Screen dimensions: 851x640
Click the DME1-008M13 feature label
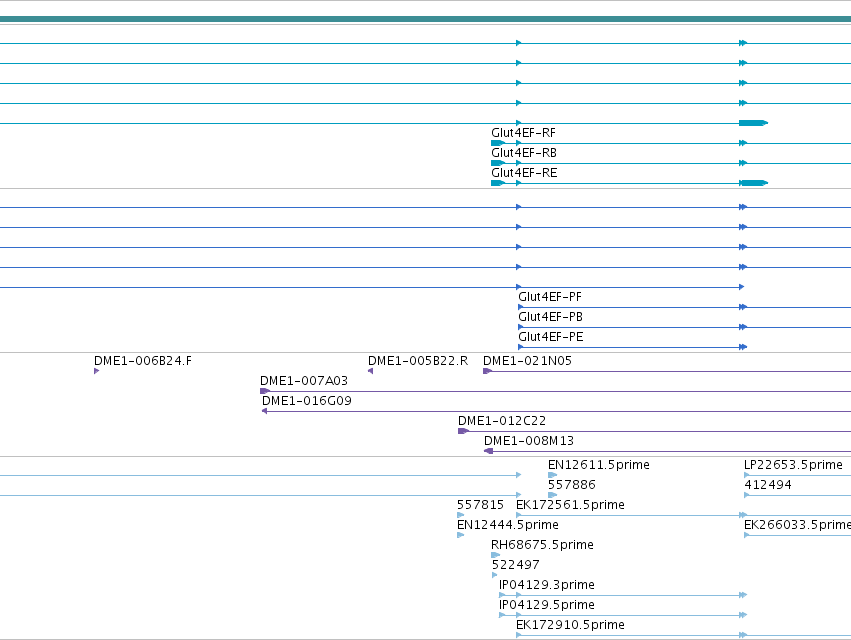click(529, 441)
